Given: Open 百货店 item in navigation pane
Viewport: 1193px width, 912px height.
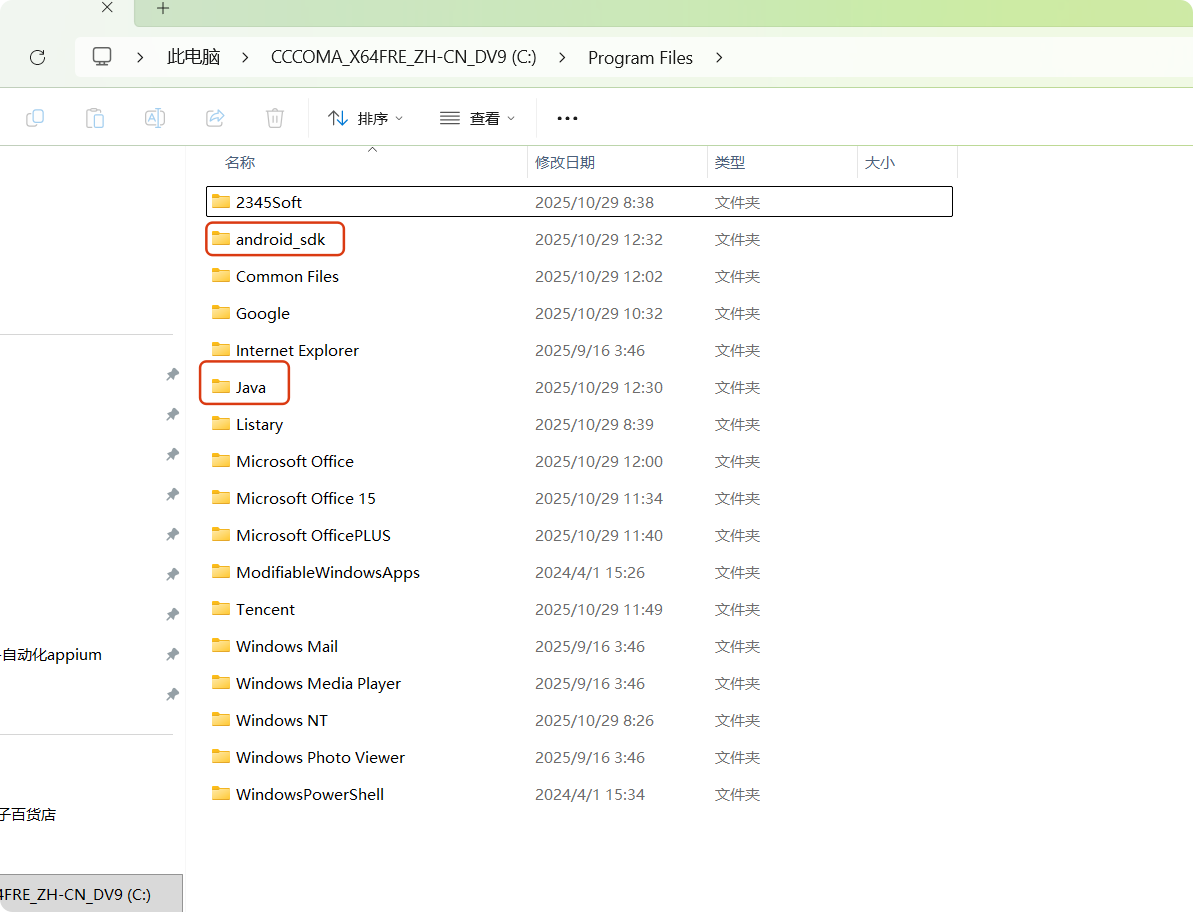Looking at the screenshot, I should pos(28,815).
